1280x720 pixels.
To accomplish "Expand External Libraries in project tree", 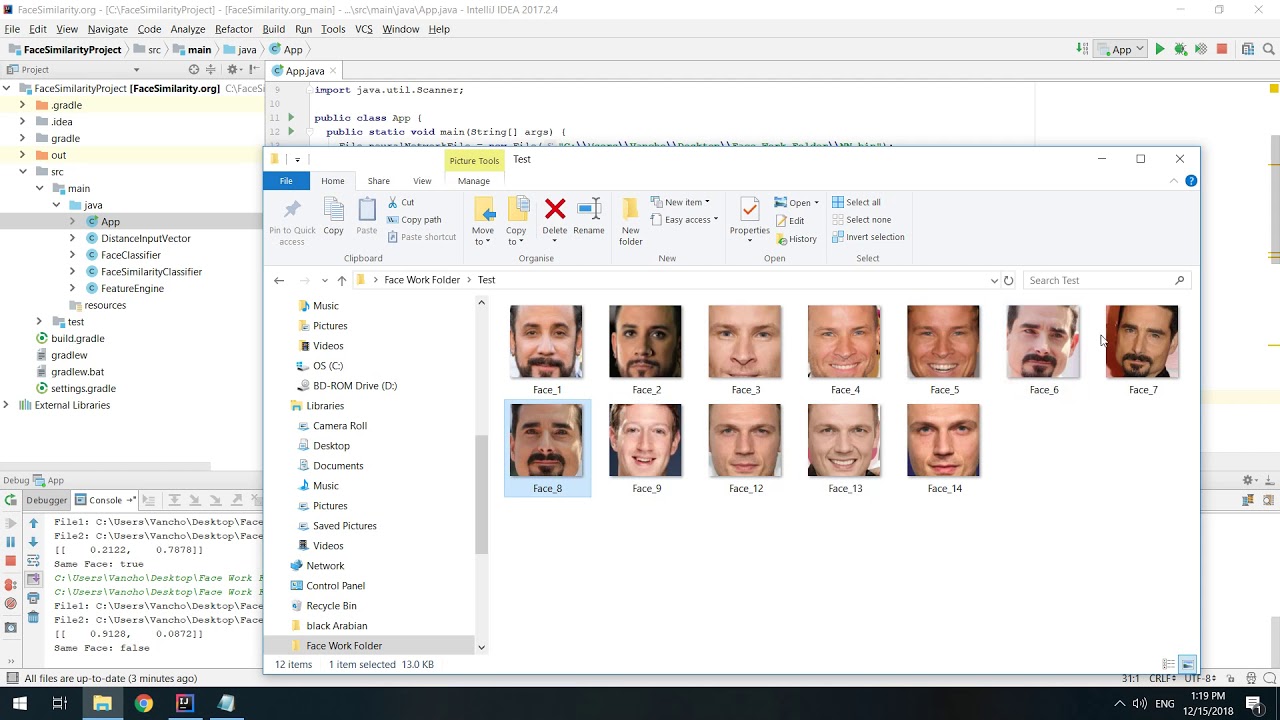I will tap(6, 405).
